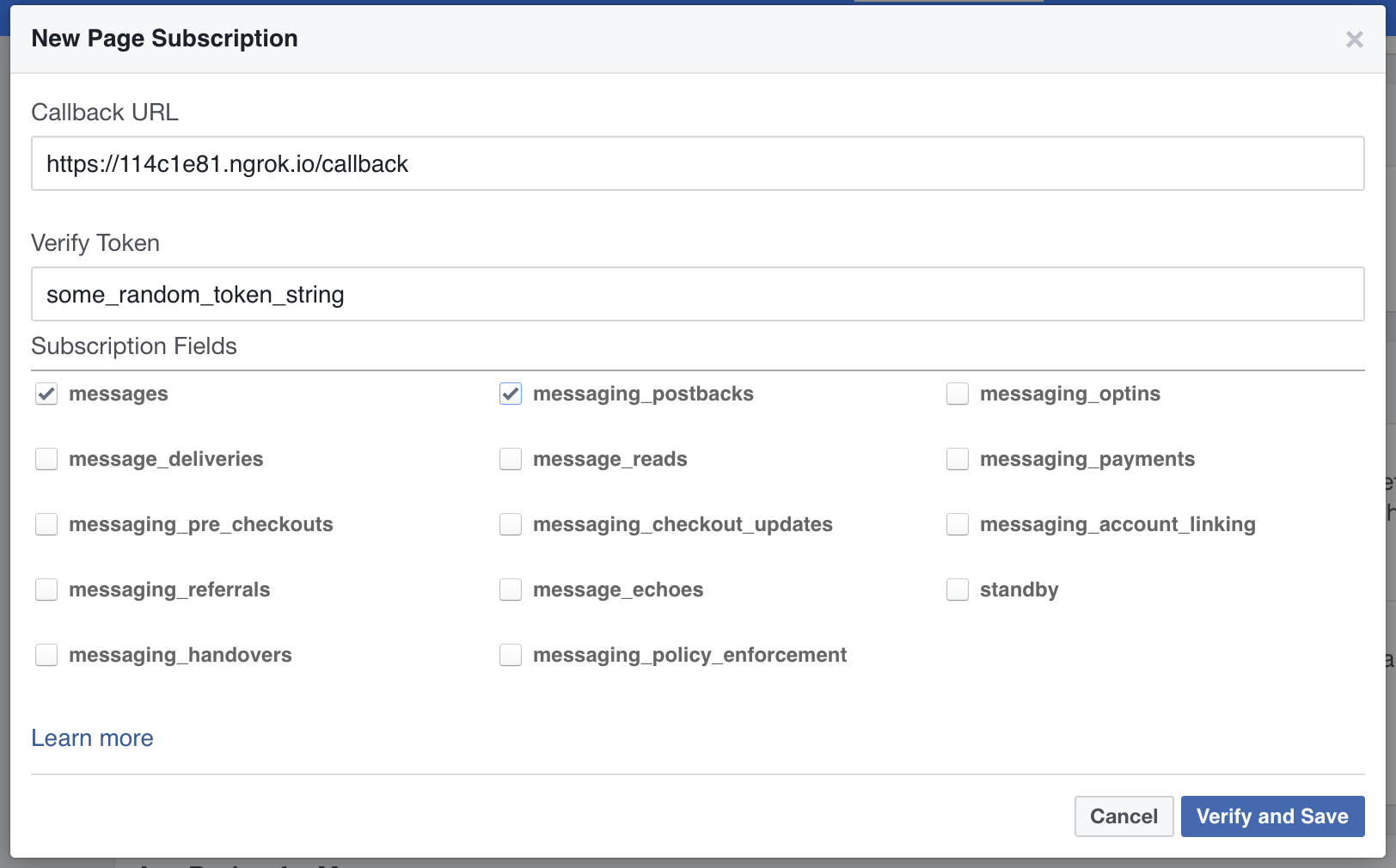Close the New Page Subscription dialog
Image resolution: width=1396 pixels, height=868 pixels.
point(1354,40)
